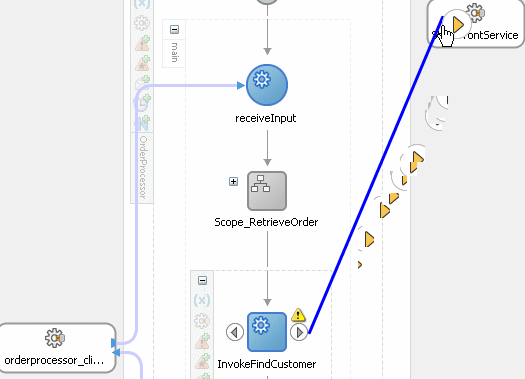This screenshot has height=379, width=525.
Task: Click the vertical main label
Action: [174, 52]
